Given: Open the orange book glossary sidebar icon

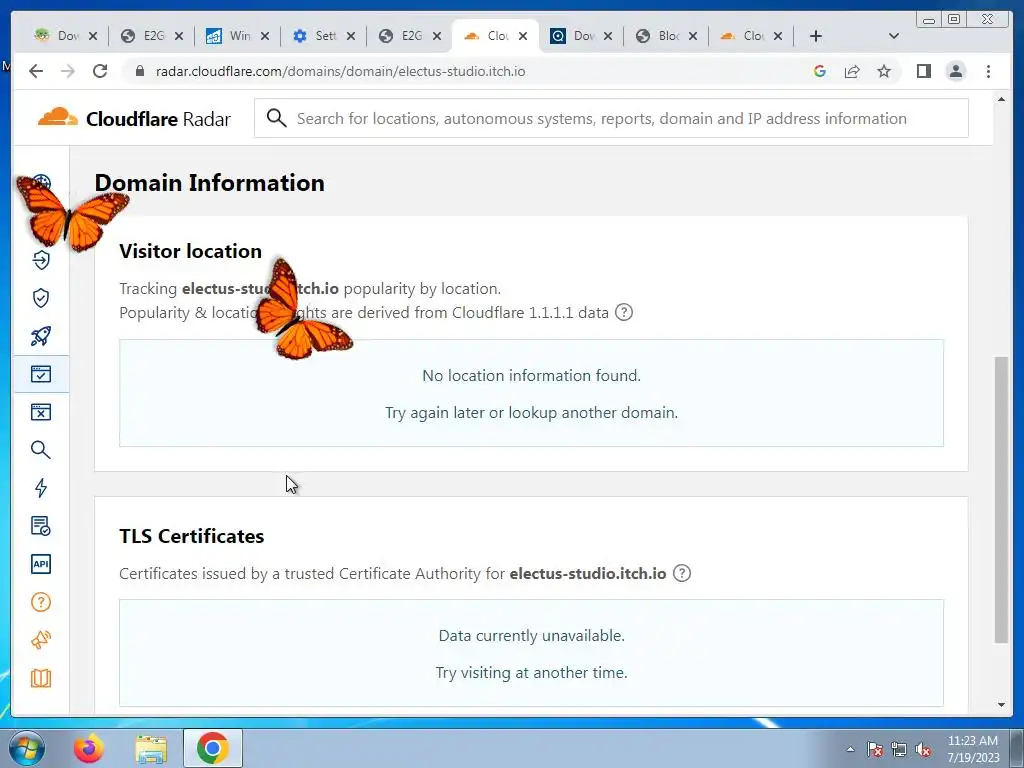Looking at the screenshot, I should pos(40,678).
